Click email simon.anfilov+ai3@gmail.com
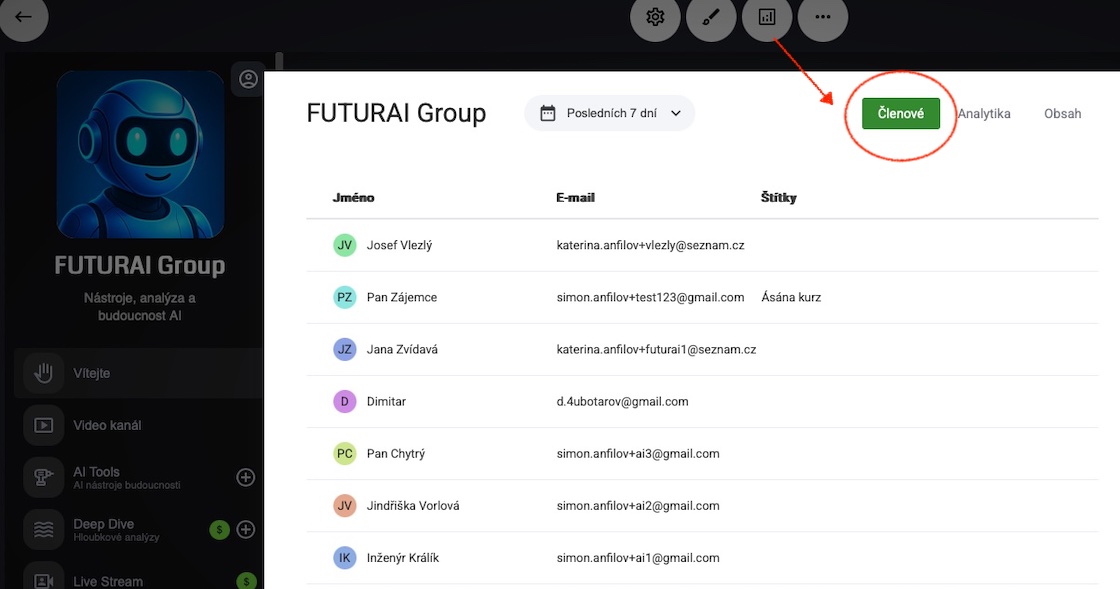 [638, 453]
